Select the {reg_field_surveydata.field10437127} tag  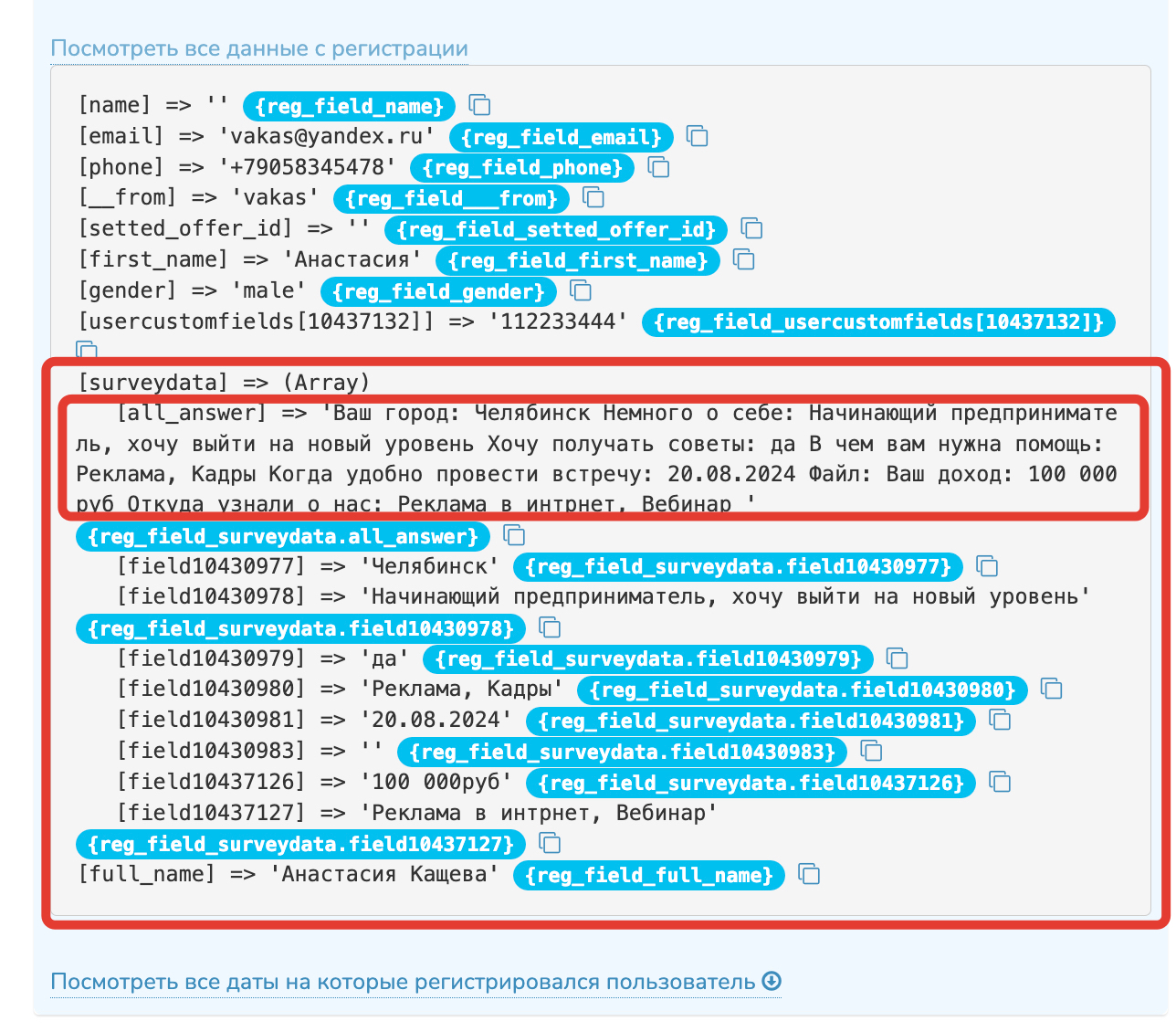pyautogui.click(x=301, y=844)
